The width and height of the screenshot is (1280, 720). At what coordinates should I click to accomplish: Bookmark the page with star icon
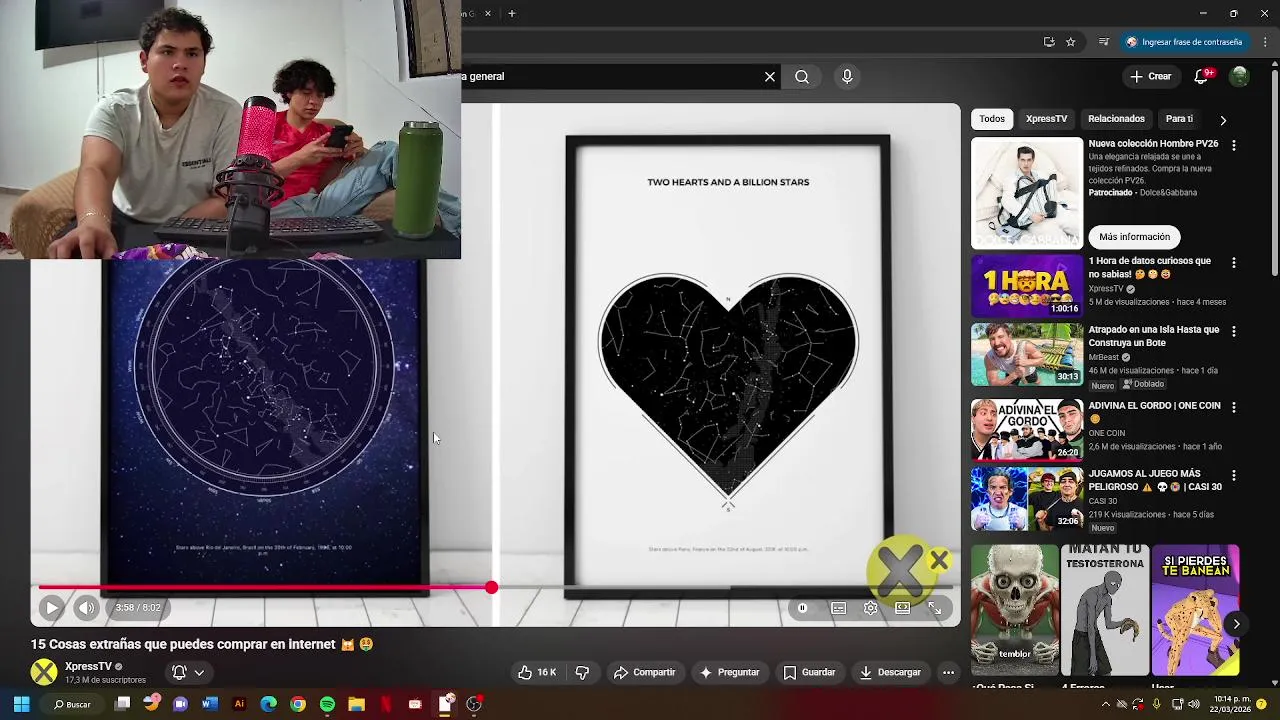point(1071,42)
